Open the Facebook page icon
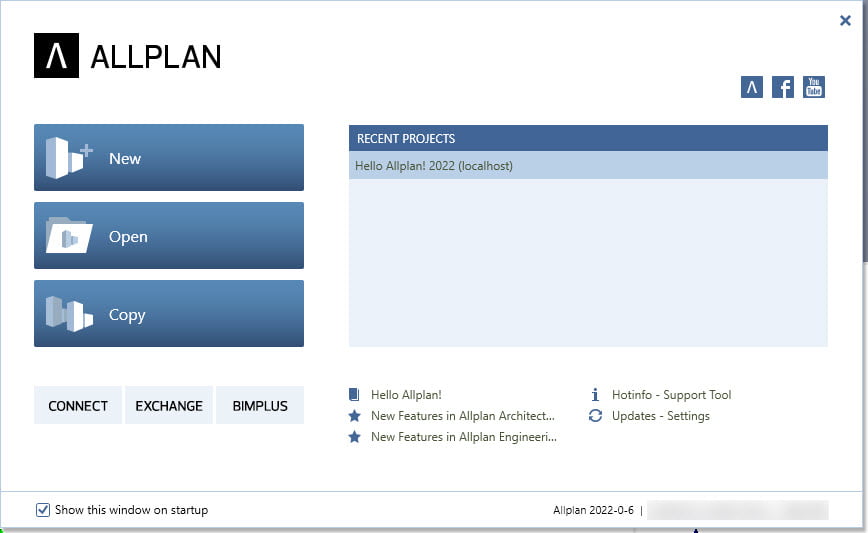The width and height of the screenshot is (868, 533). coord(783,87)
